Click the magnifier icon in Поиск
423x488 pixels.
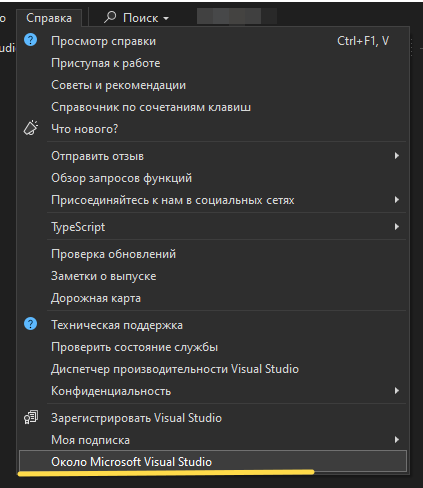(110, 17)
